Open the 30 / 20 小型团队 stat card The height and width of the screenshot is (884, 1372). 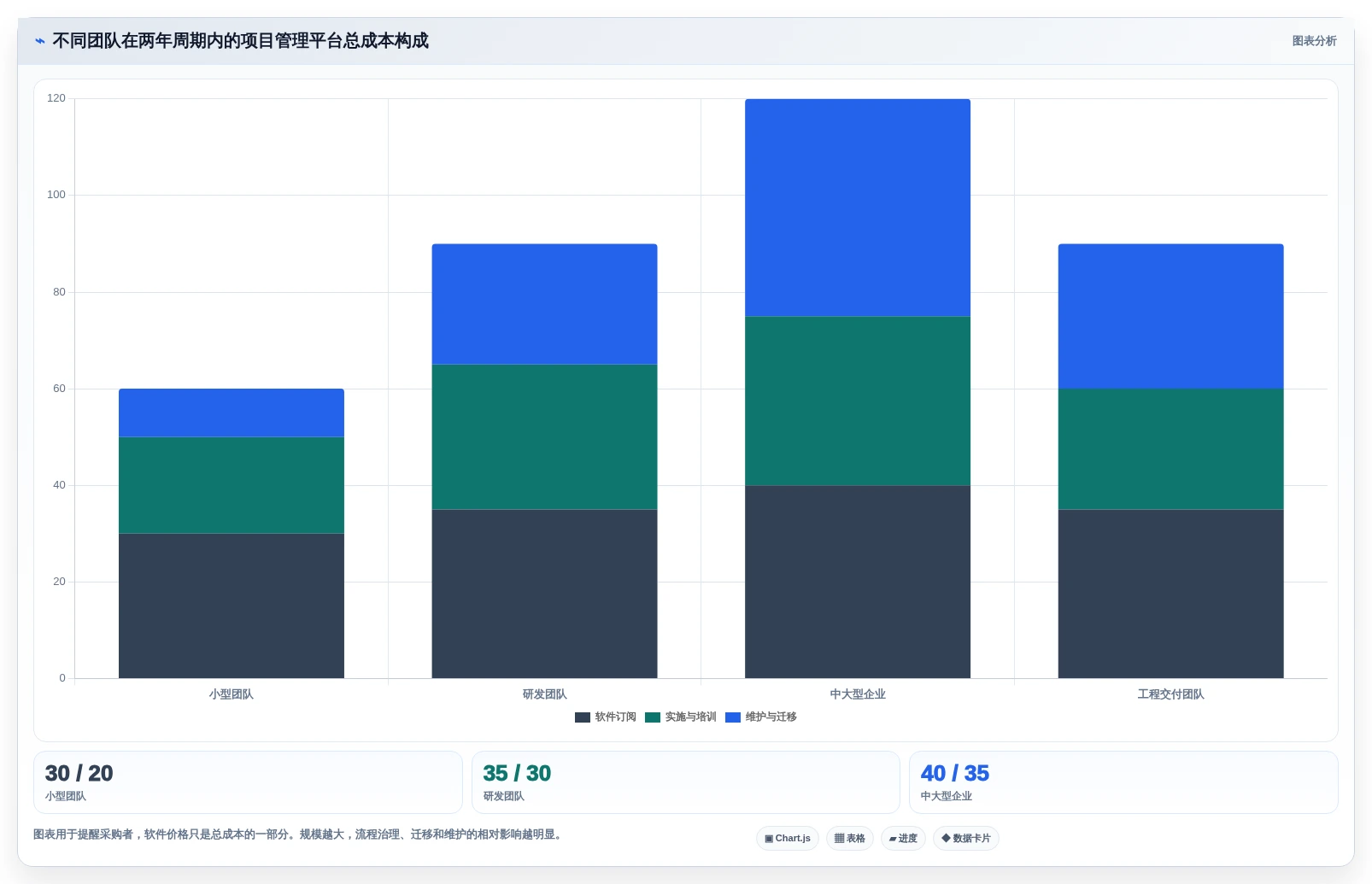(248, 782)
